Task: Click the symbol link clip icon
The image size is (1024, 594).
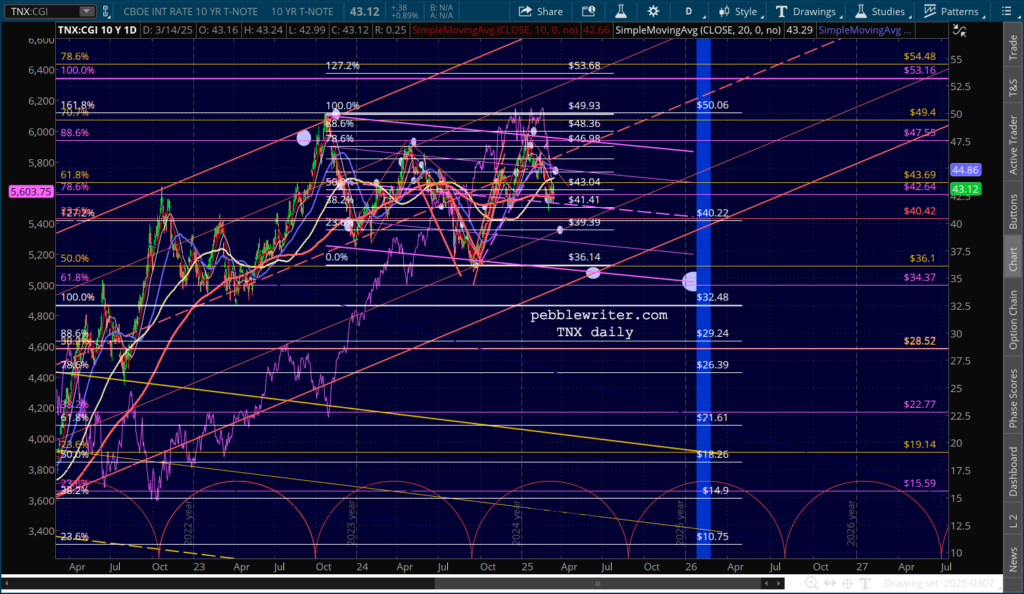Action: tap(106, 11)
